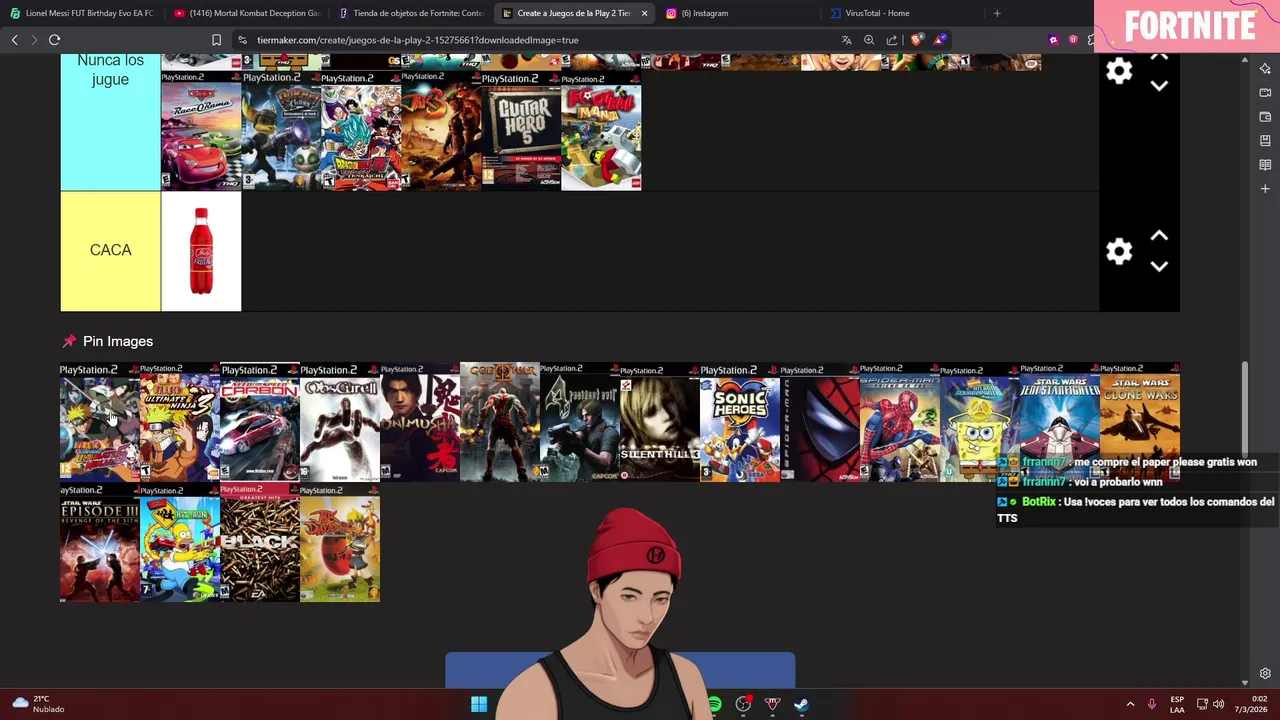Screen dimensions: 1280x720
Task: Click the tiermaker.com address bar
Action: [x=540, y=40]
